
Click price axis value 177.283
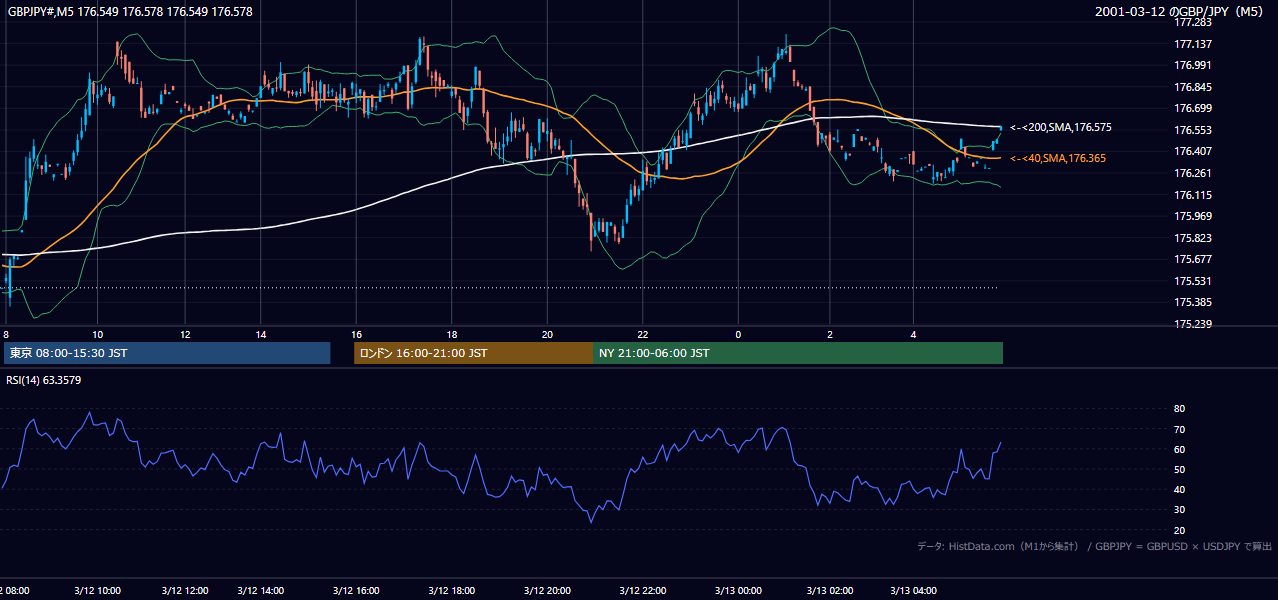(1193, 22)
